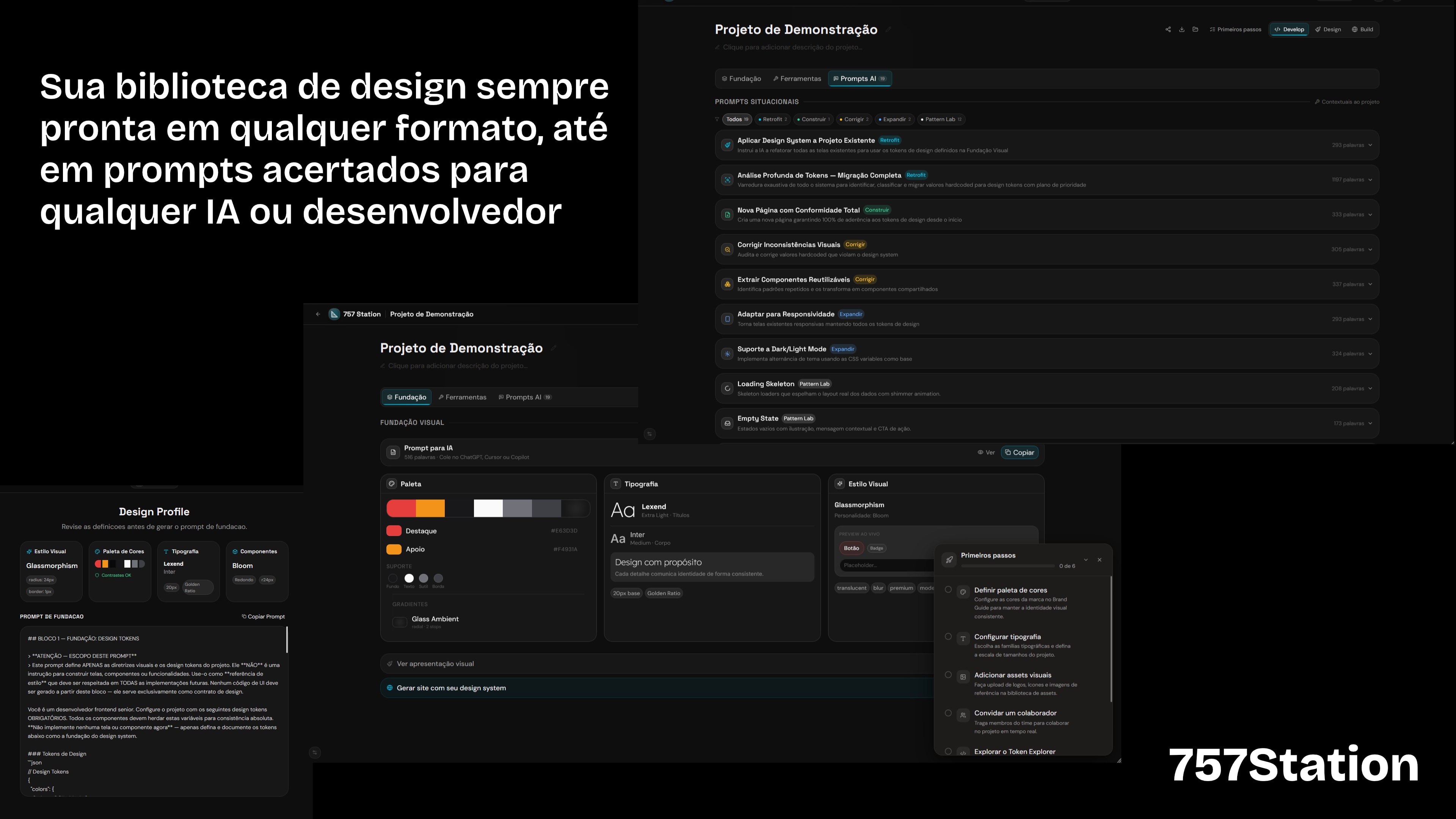Click the sun icon on Suporte a Dark/Light Mode row
This screenshot has height=819, width=1456.
coord(728,354)
